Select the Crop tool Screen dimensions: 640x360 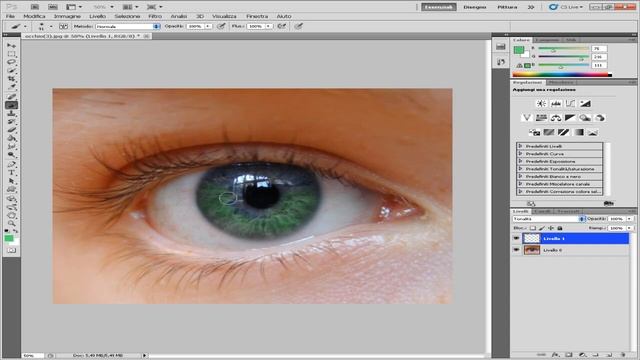(11, 79)
